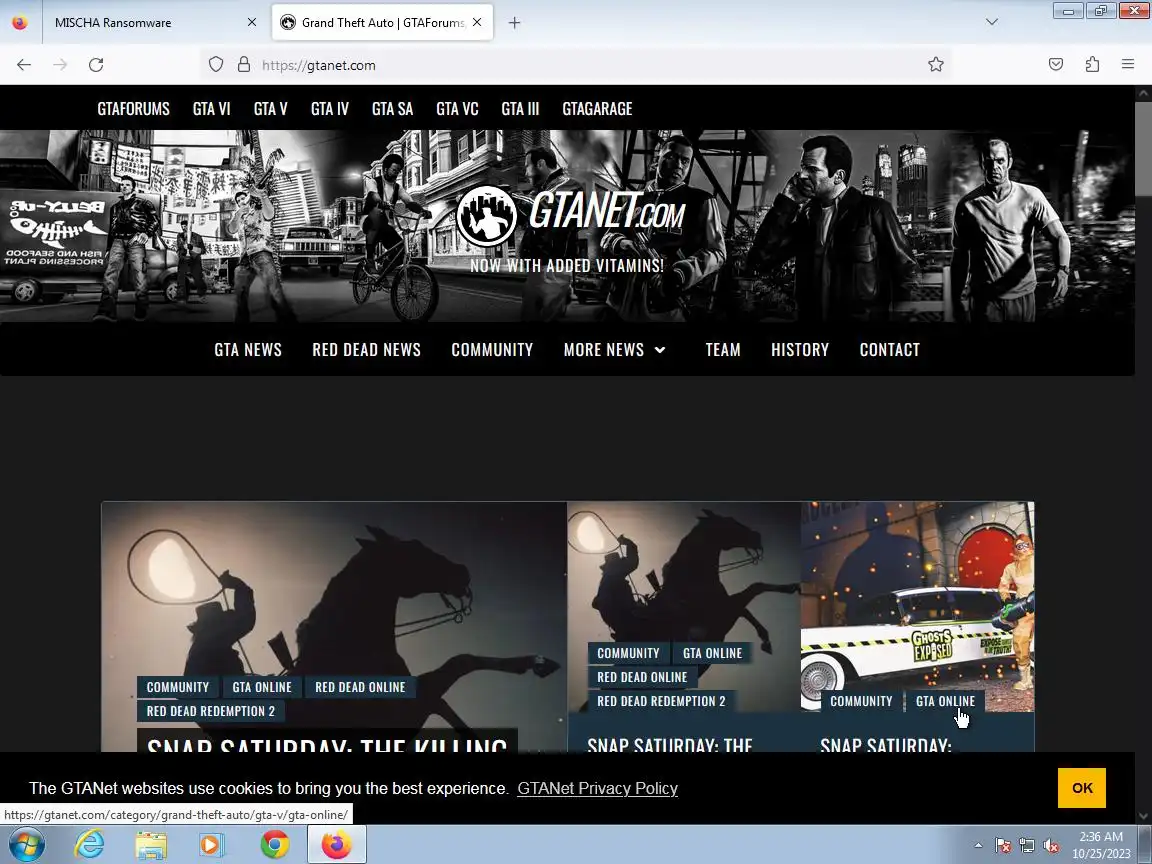Image resolution: width=1152 pixels, height=864 pixels.
Task: Open the GTANet Privacy Policy link
Action: pos(597,788)
